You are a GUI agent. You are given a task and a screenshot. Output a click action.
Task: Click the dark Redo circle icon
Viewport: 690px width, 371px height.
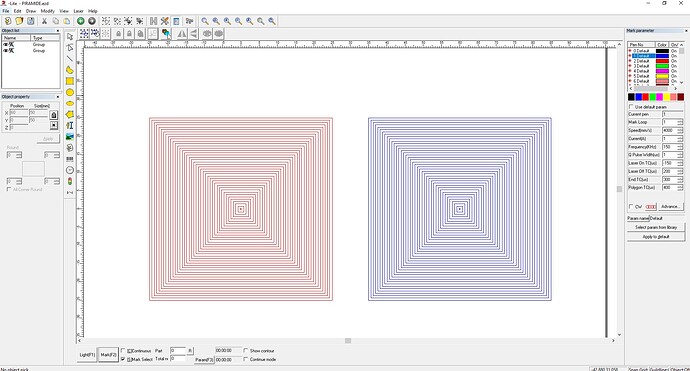[x=92, y=21]
